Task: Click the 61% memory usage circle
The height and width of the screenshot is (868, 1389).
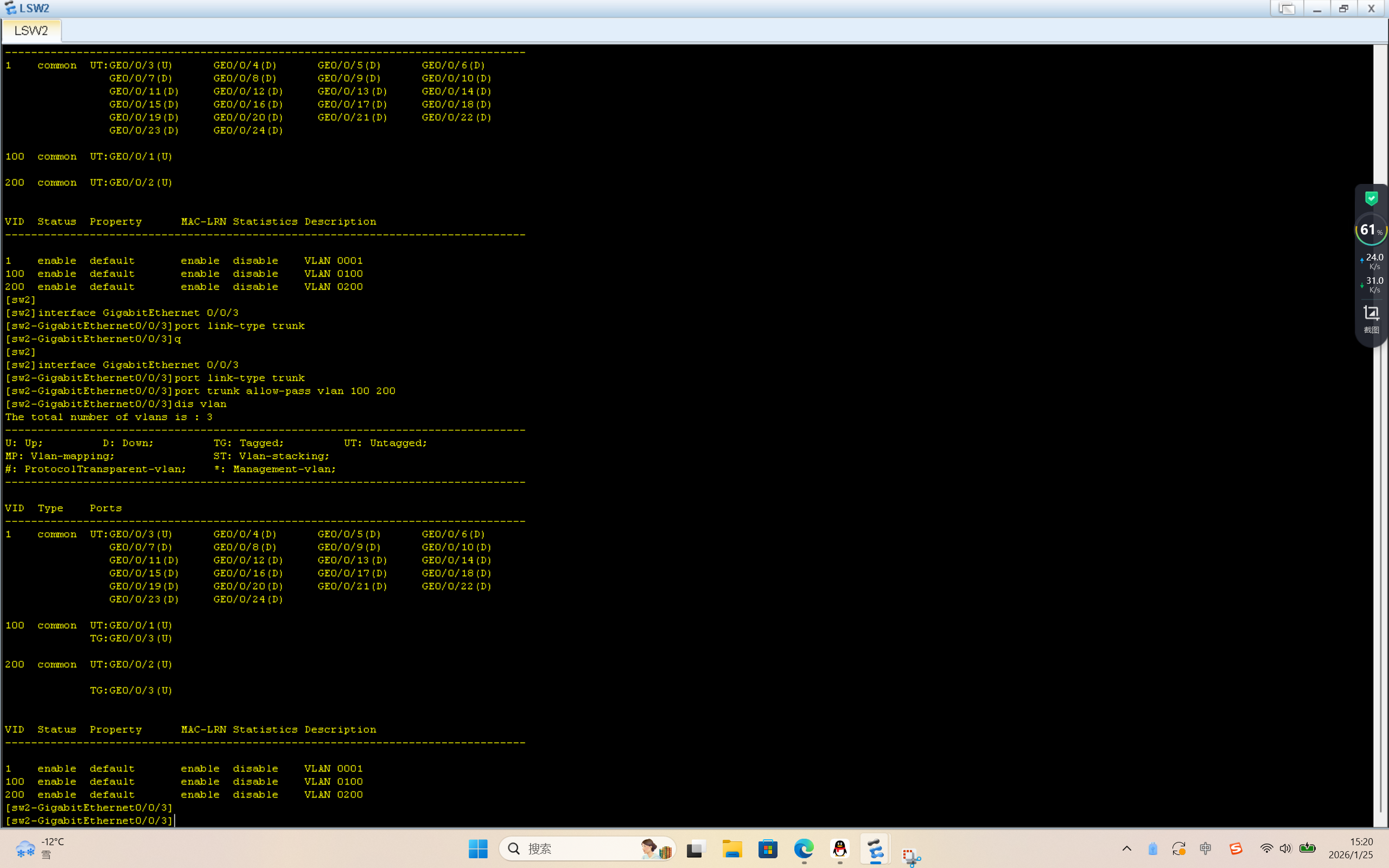Action: [1371, 230]
